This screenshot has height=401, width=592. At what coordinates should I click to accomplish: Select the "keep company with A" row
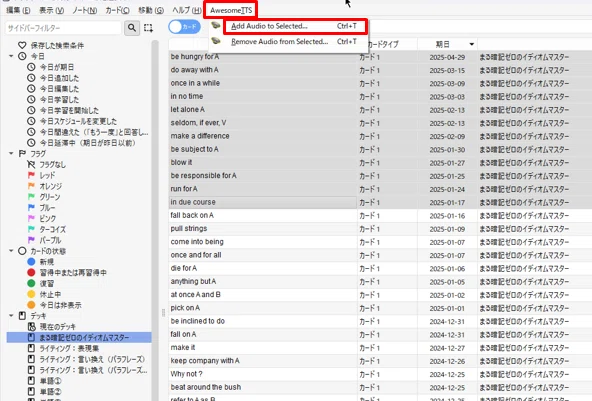tap(380, 361)
